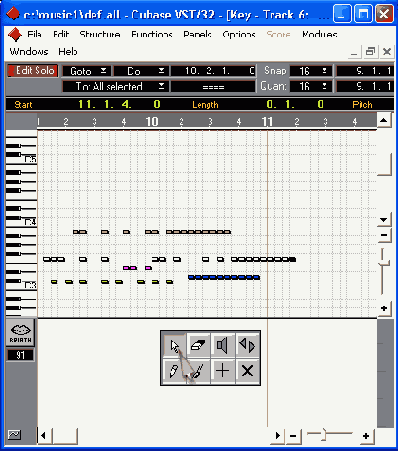Choose the crosshair plus tool in toolbox

223,371
